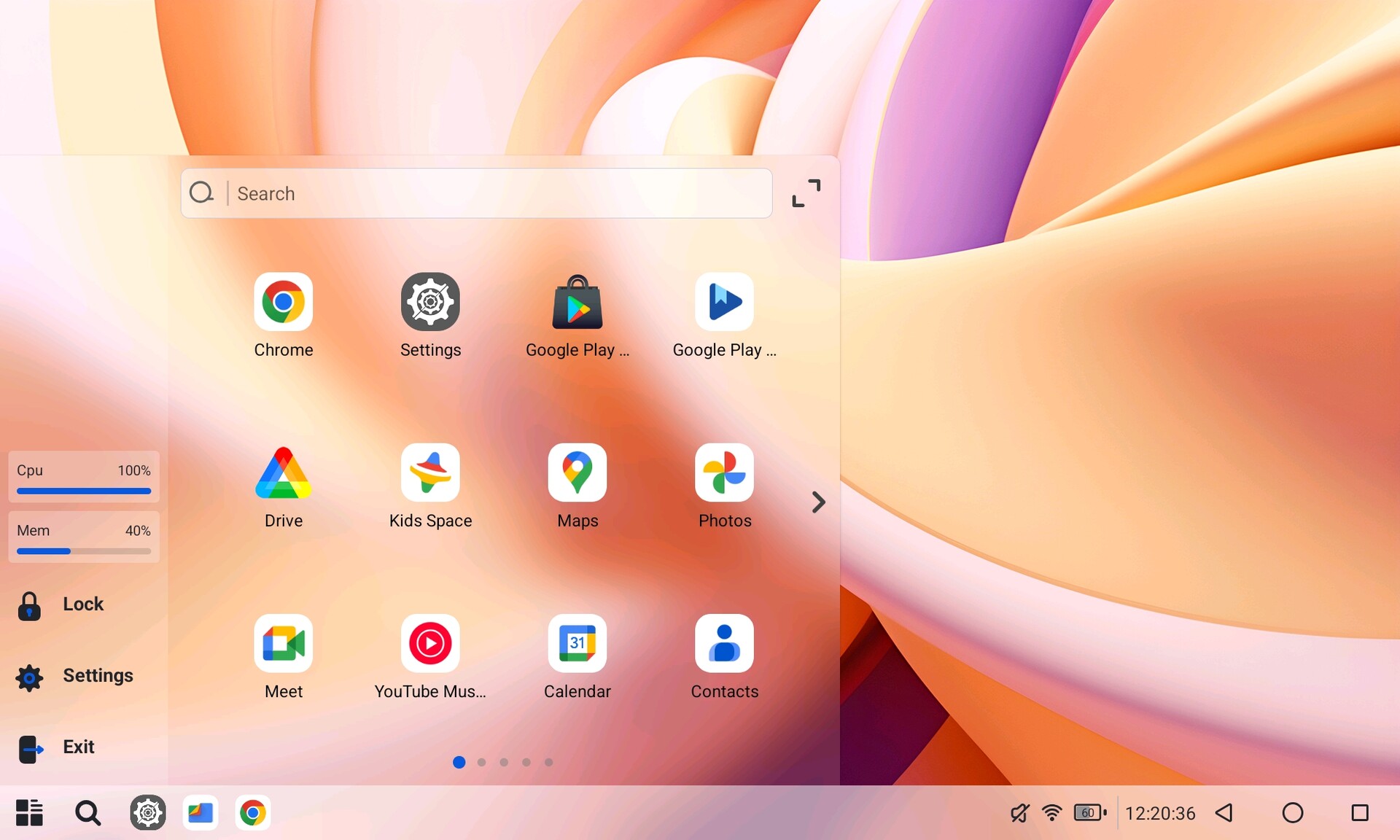The height and width of the screenshot is (840, 1400).
Task: Open the Chrome app in launcher
Action: 283,303
